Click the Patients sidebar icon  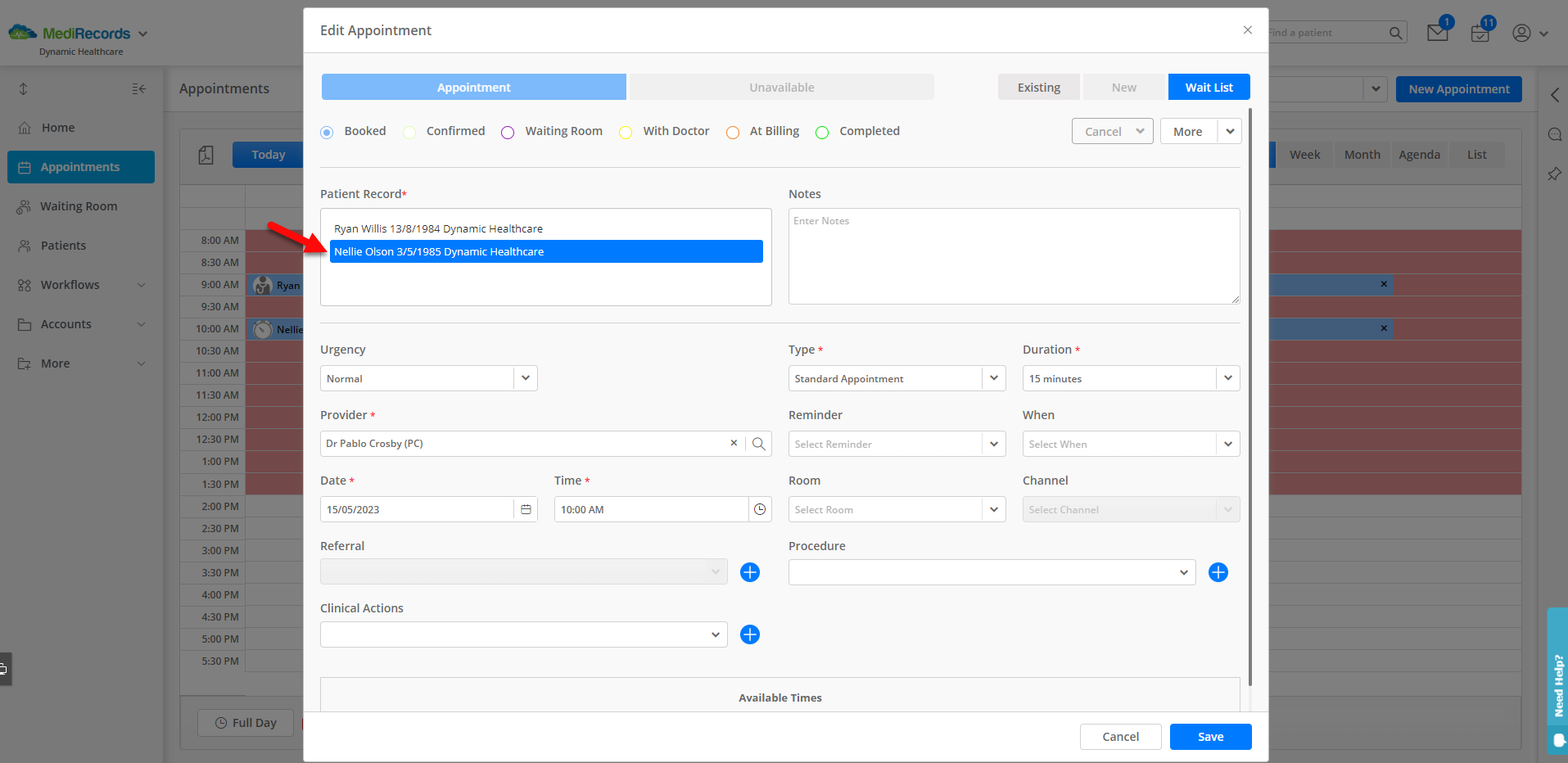[25, 246]
